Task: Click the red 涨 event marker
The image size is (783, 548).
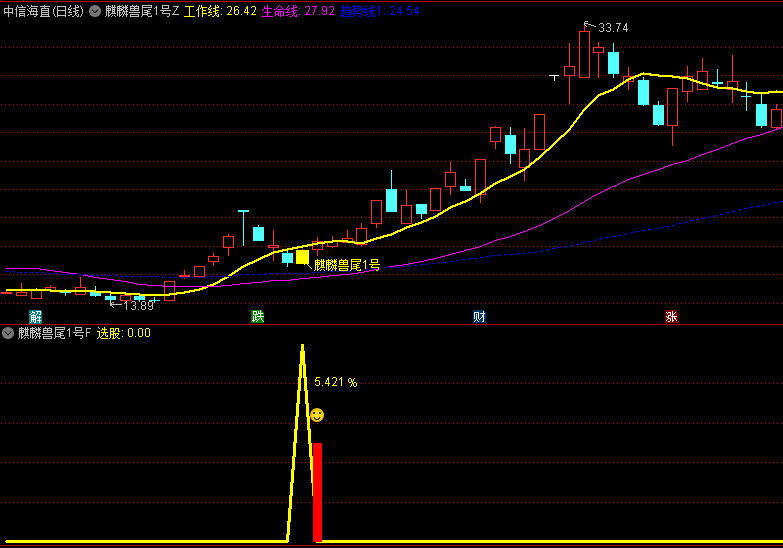Action: point(671,317)
